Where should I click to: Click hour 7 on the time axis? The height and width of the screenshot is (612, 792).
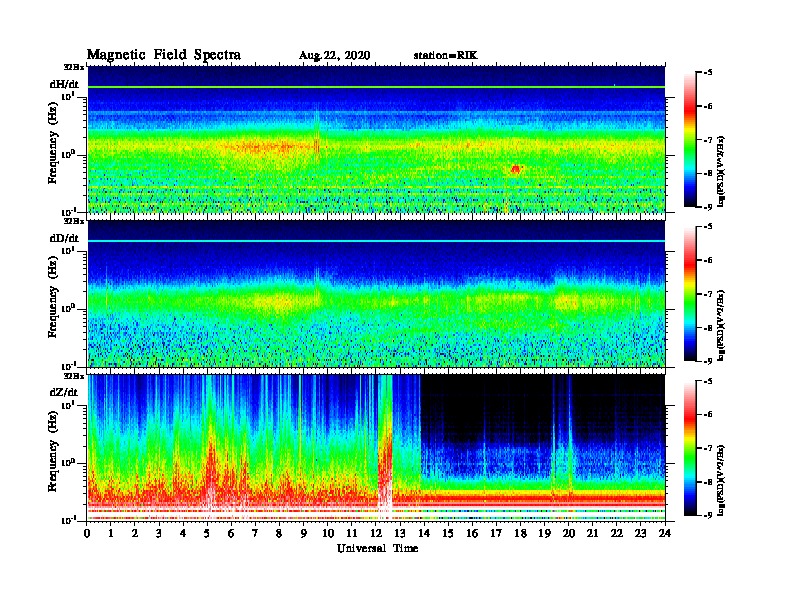[255, 533]
